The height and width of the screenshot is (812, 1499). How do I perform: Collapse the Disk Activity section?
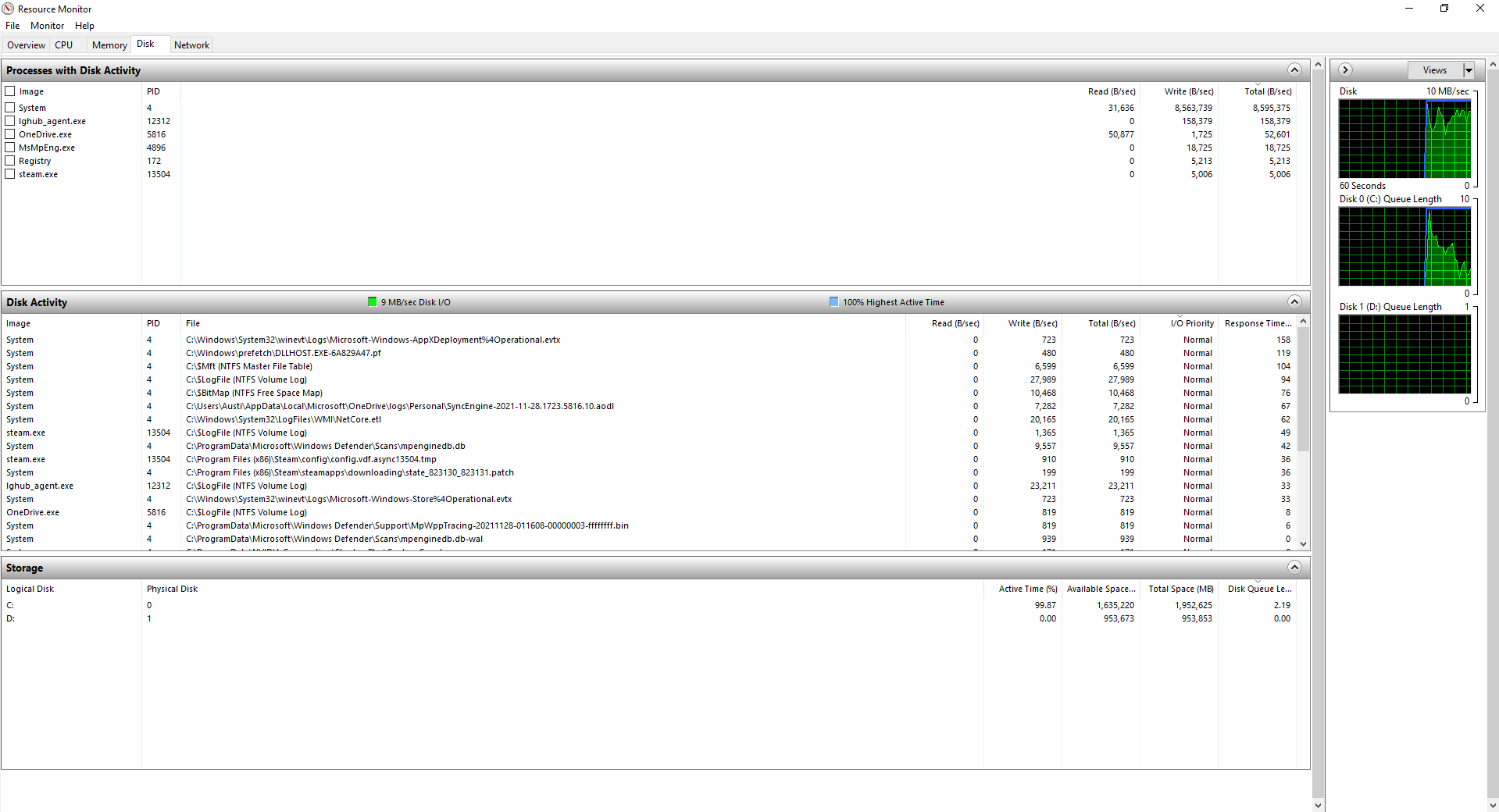[1294, 302]
